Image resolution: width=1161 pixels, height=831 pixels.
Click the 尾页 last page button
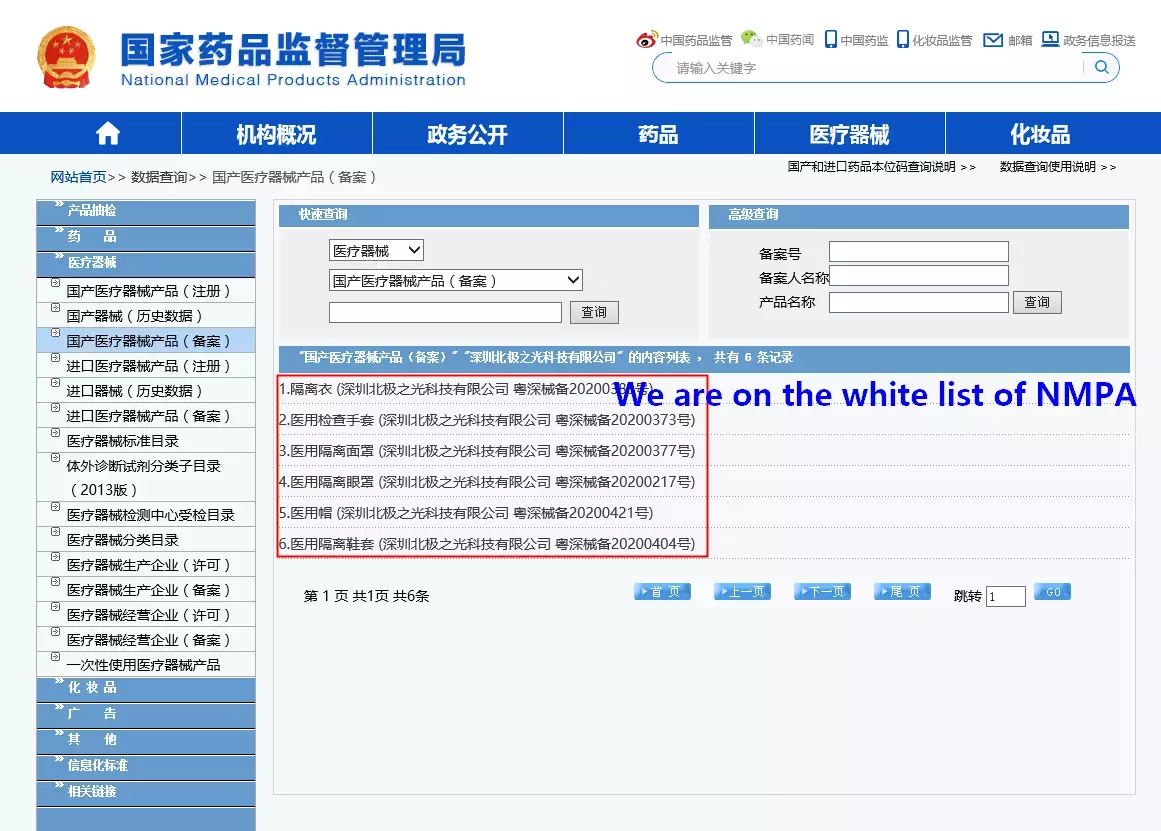click(x=903, y=592)
